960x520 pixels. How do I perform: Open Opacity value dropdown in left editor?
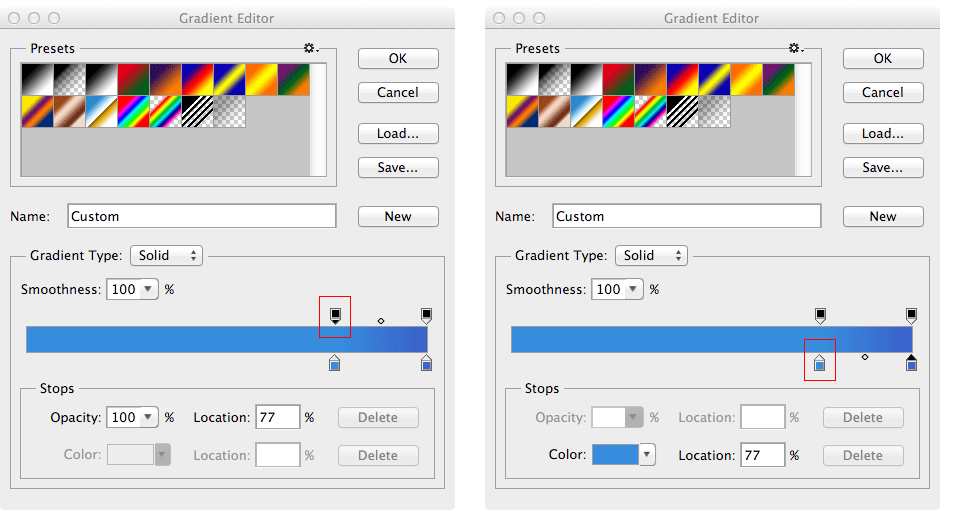[148, 417]
